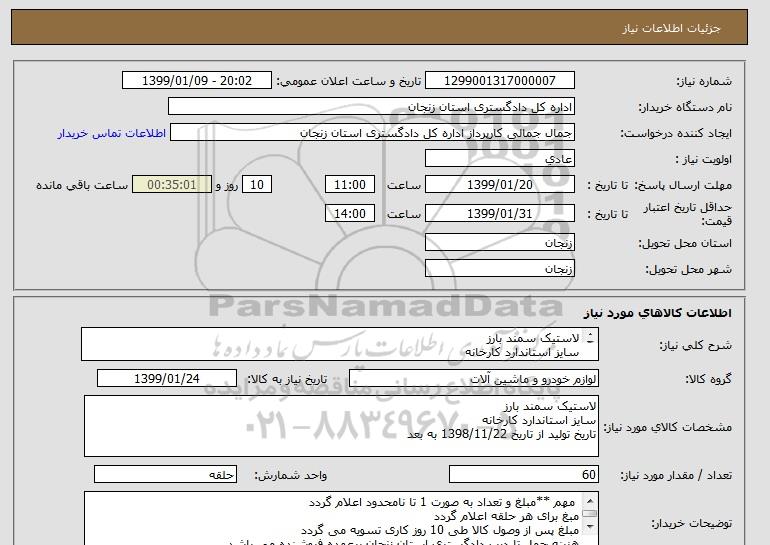Click the label تعداد / مقدار مورد نیاز
Image resolution: width=770 pixels, height=545 pixels.
pos(676,475)
